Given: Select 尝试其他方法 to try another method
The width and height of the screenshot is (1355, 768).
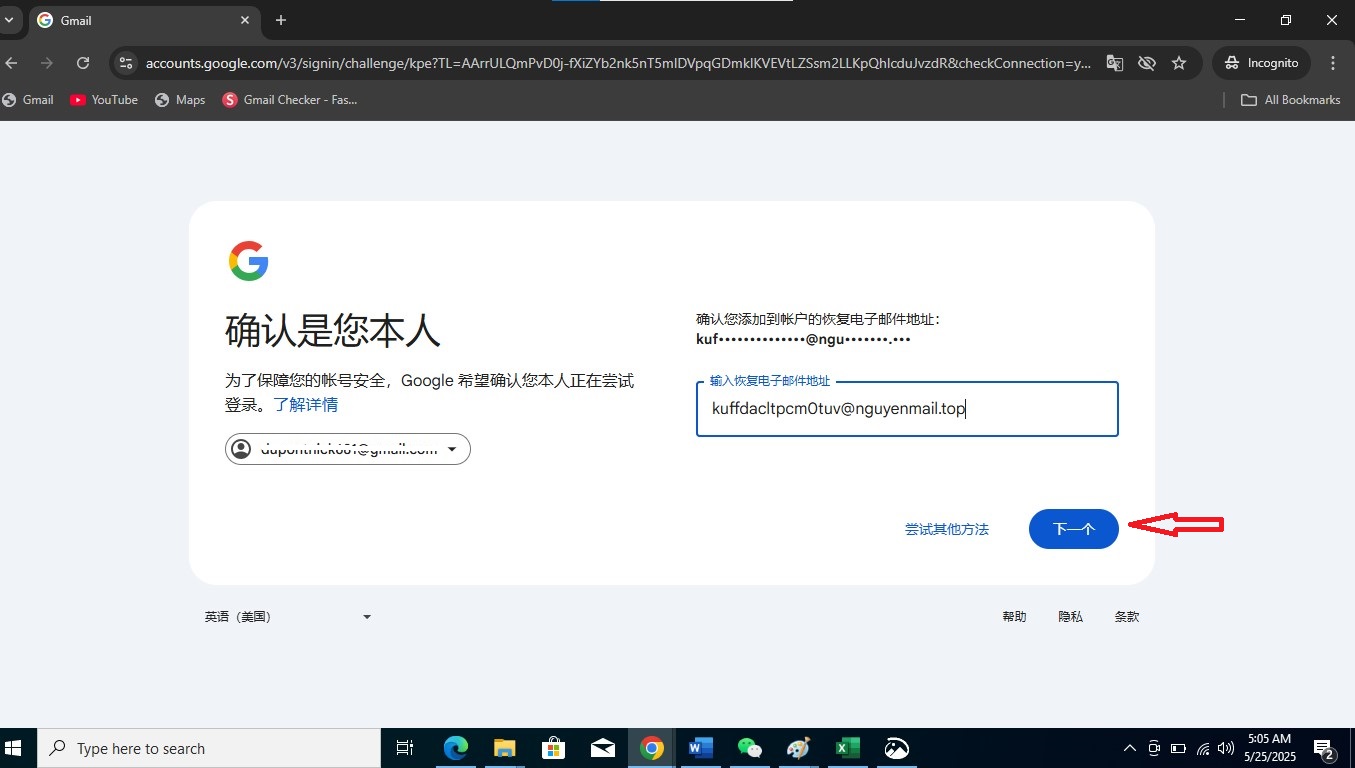Looking at the screenshot, I should (946, 529).
